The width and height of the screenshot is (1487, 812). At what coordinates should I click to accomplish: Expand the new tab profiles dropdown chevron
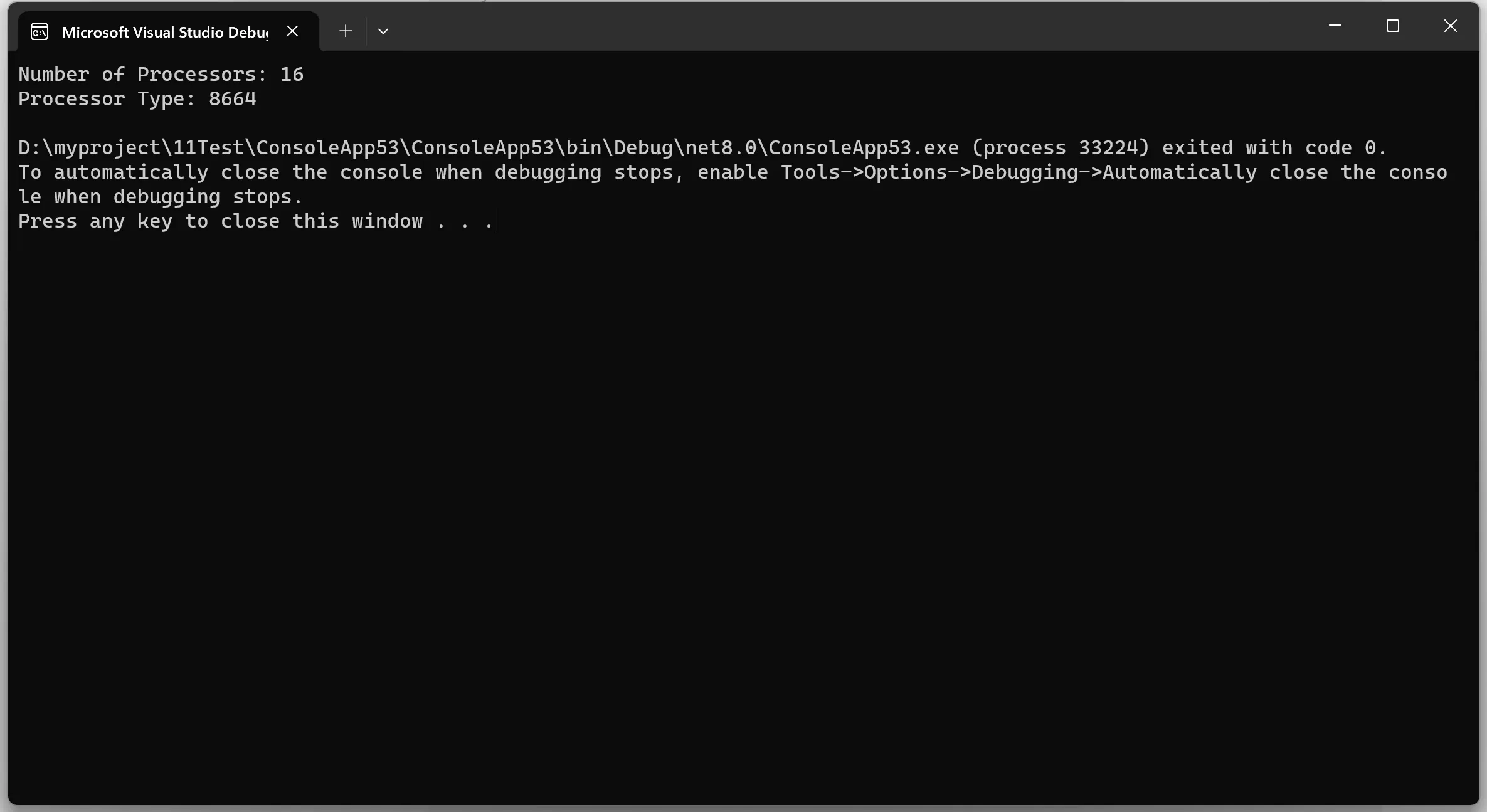(x=383, y=31)
